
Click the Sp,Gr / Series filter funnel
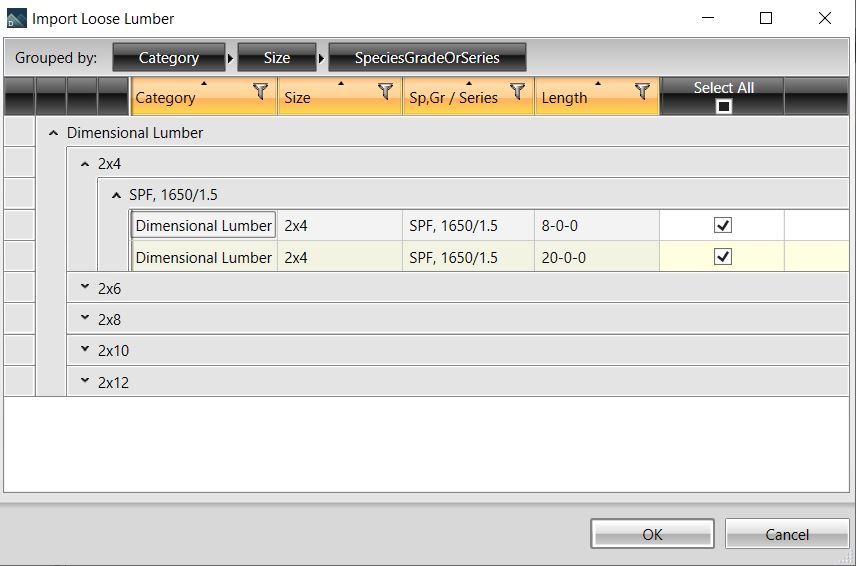tap(517, 92)
